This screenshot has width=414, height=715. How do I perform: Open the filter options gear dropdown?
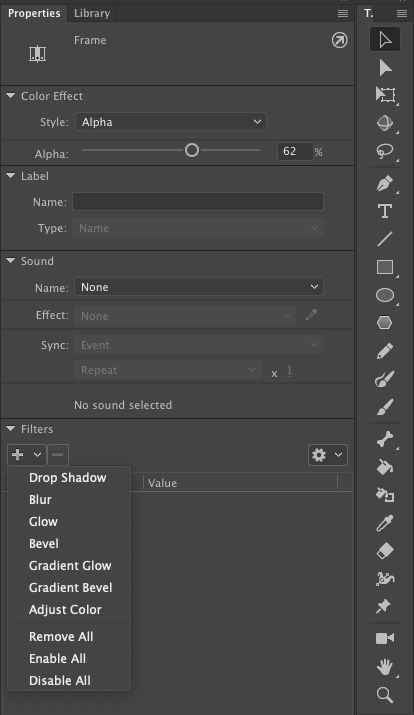click(x=328, y=455)
